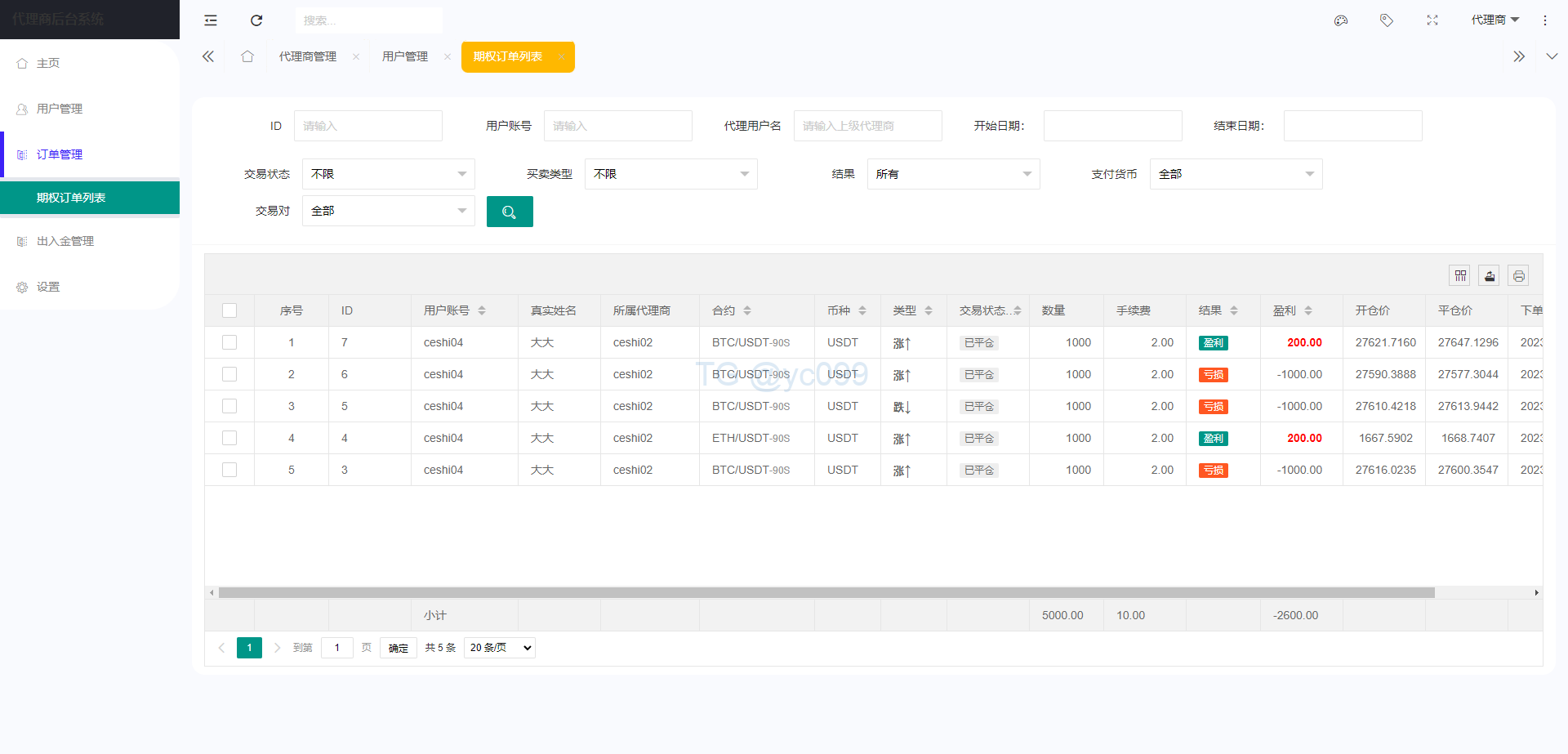Viewport: 1568px width, 754px height.
Task: Select 期权订单列表 highlighted sidebar item
Action: pos(71,197)
